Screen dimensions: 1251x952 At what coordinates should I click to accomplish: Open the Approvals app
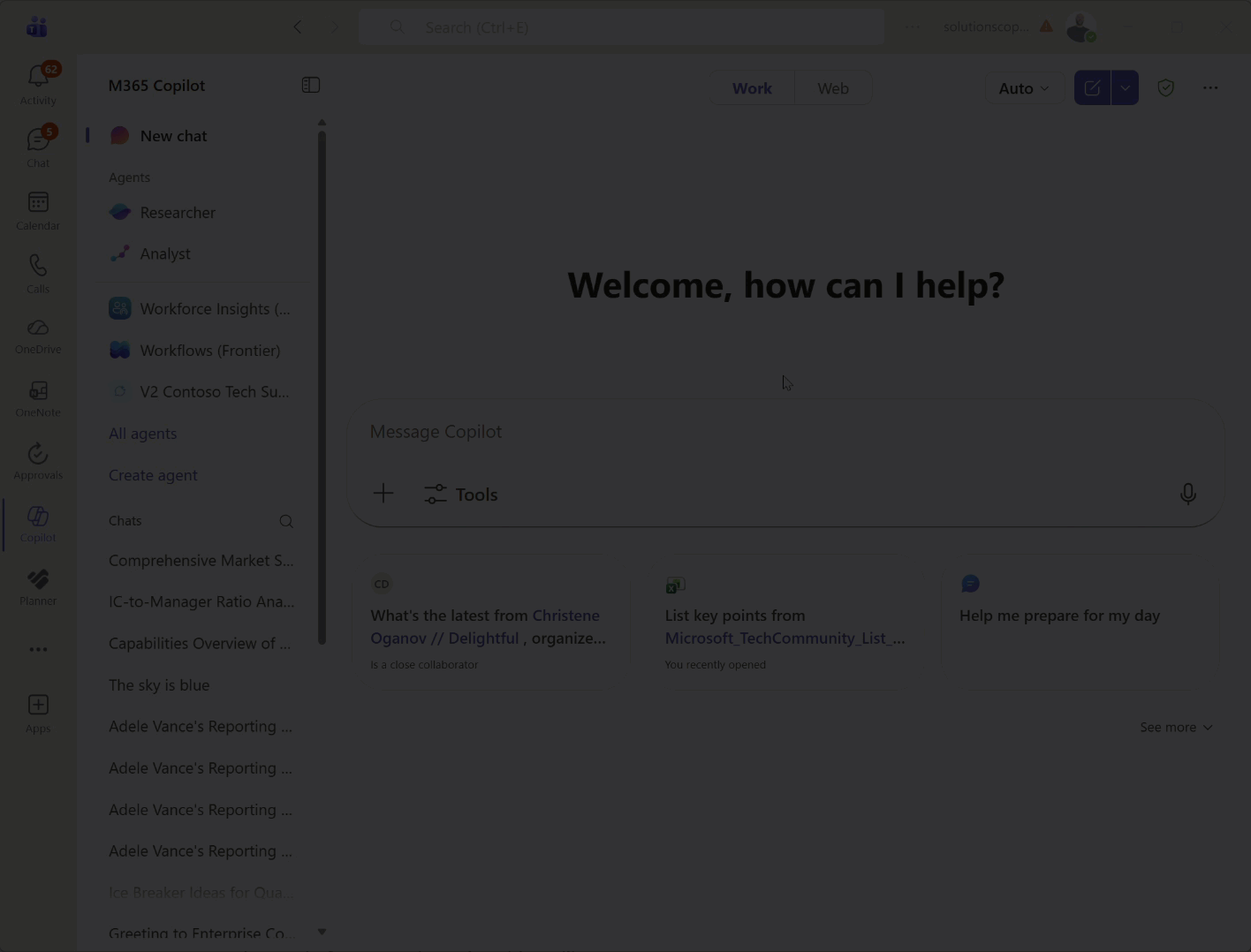(38, 461)
